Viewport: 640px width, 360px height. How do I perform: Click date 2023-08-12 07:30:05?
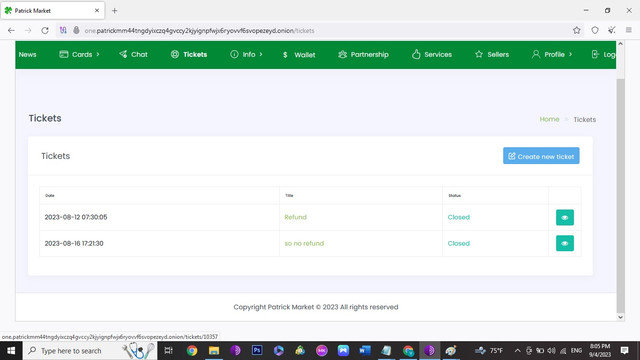tap(76, 217)
